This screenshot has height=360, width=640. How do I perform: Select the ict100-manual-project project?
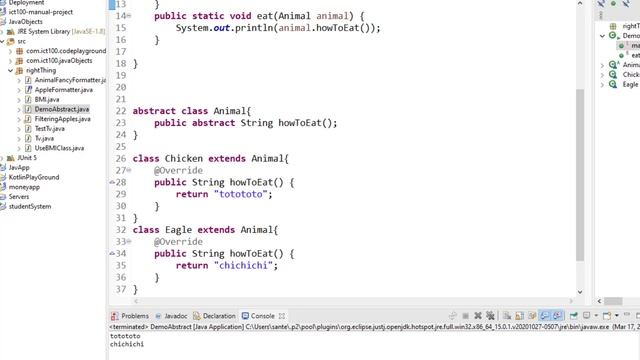point(40,12)
